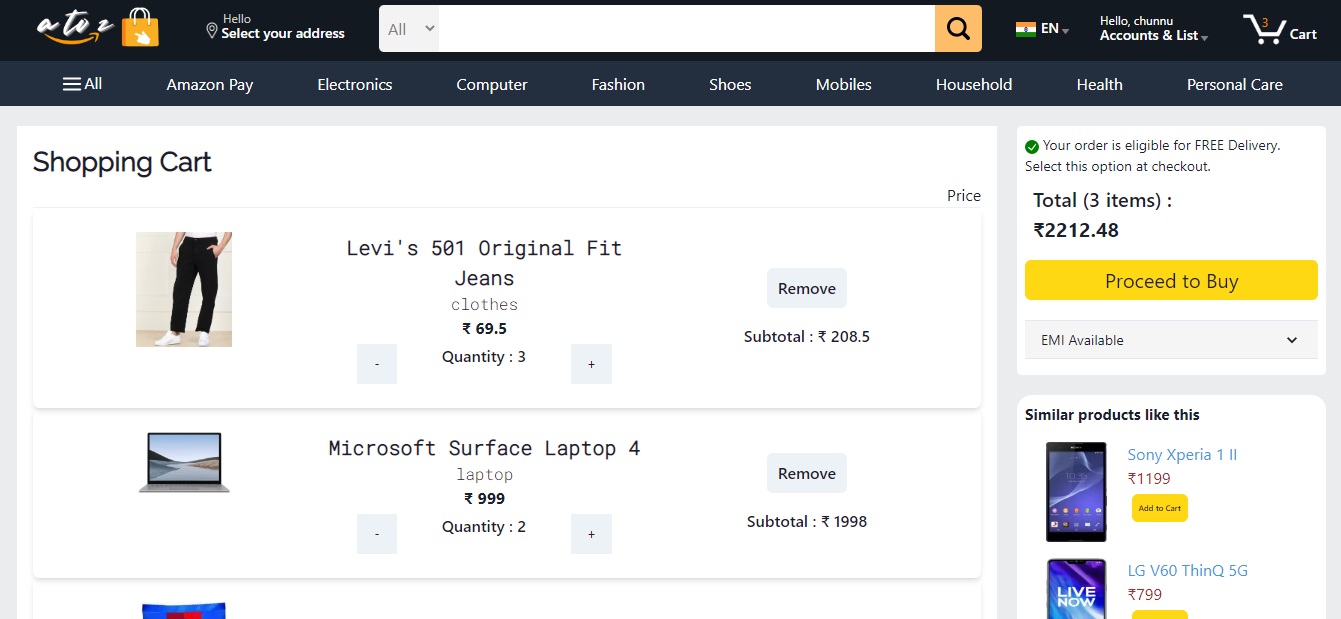Open Select your address link
The width and height of the screenshot is (1341, 619).
(283, 34)
